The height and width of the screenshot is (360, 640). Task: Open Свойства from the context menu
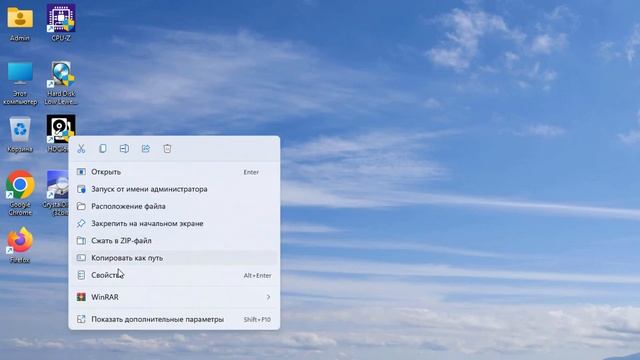tap(174, 275)
